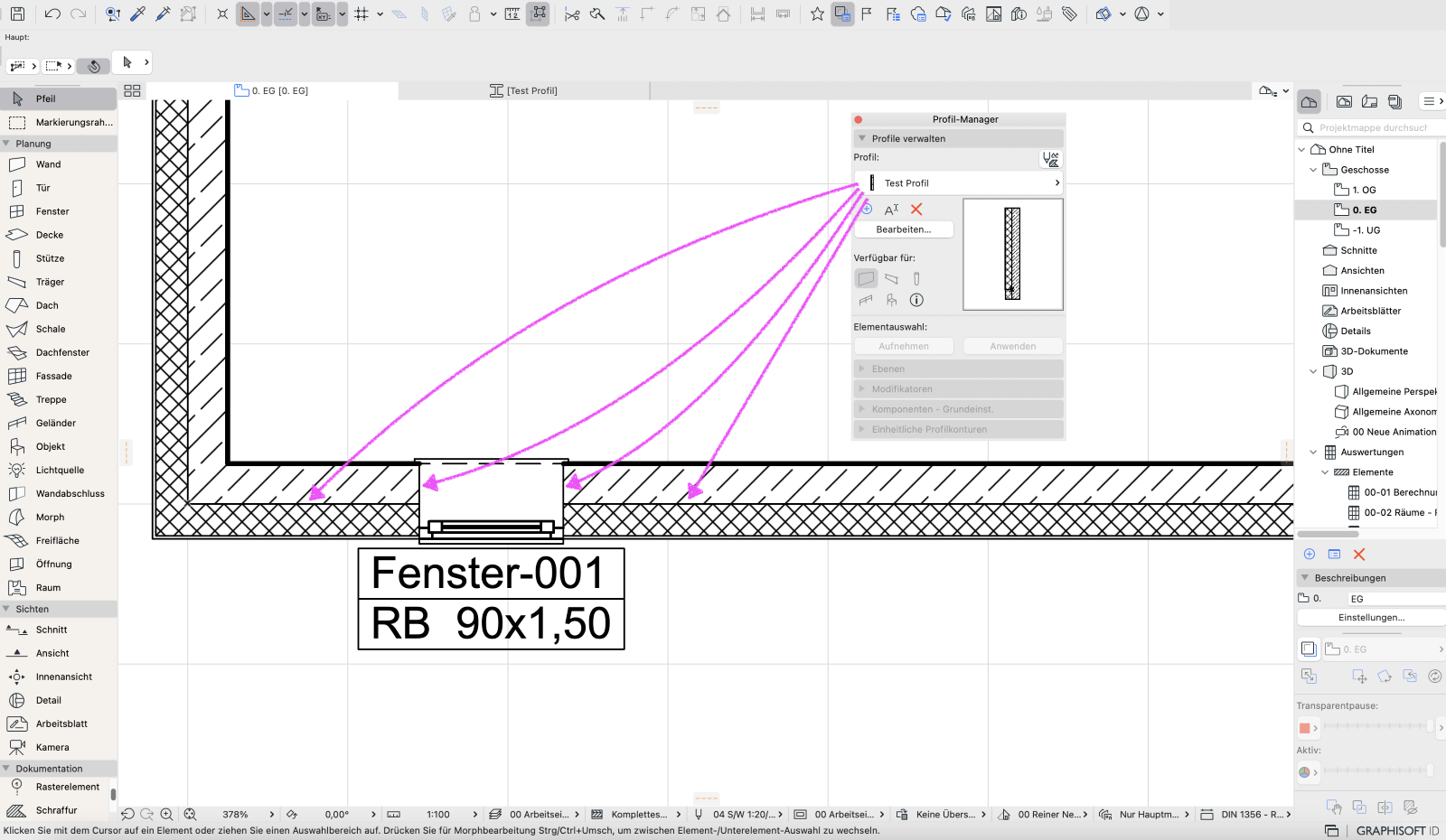Viewport: 1446px width, 840px height.
Task: Select the Dach tool
Action: tap(58, 305)
